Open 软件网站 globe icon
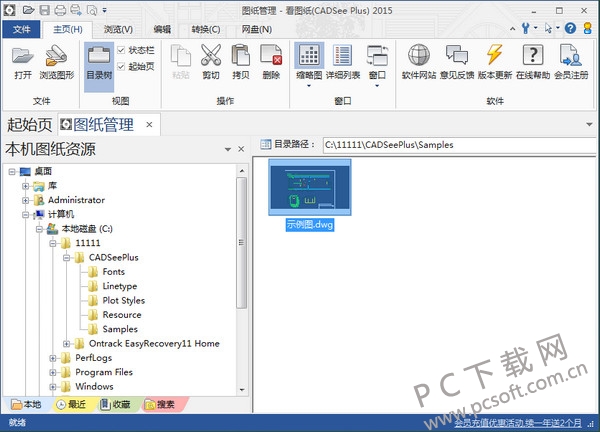The image size is (600, 432). [x=419, y=61]
